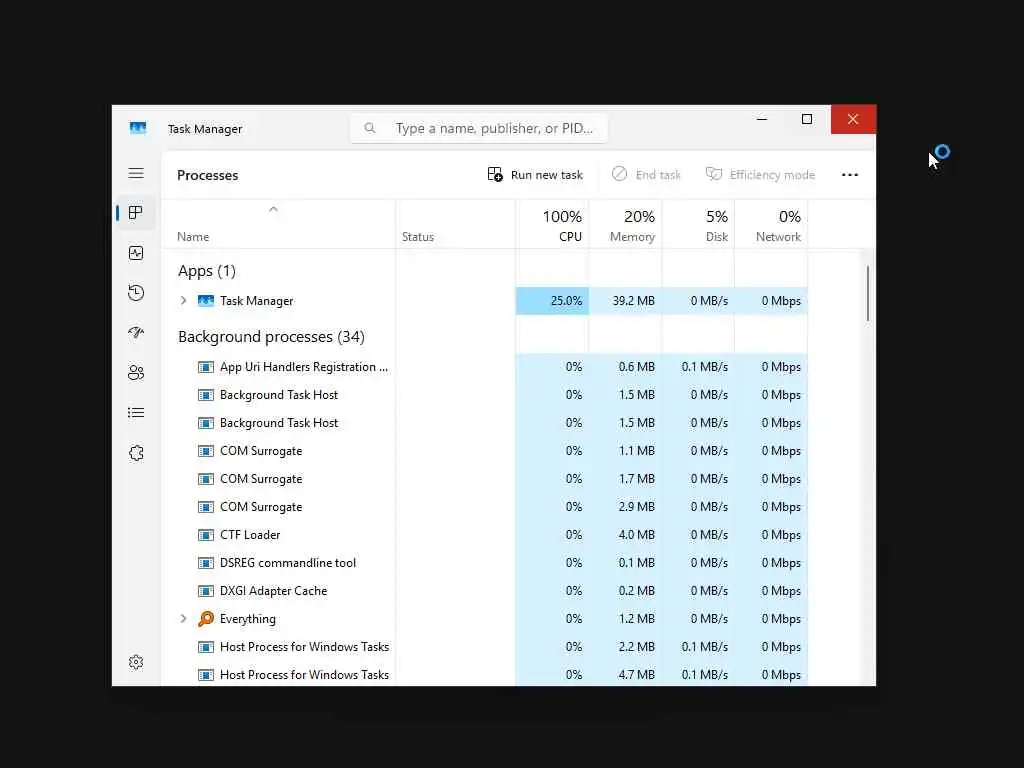Click the search box for name or PID
This screenshot has height=768, width=1024.
(x=479, y=128)
